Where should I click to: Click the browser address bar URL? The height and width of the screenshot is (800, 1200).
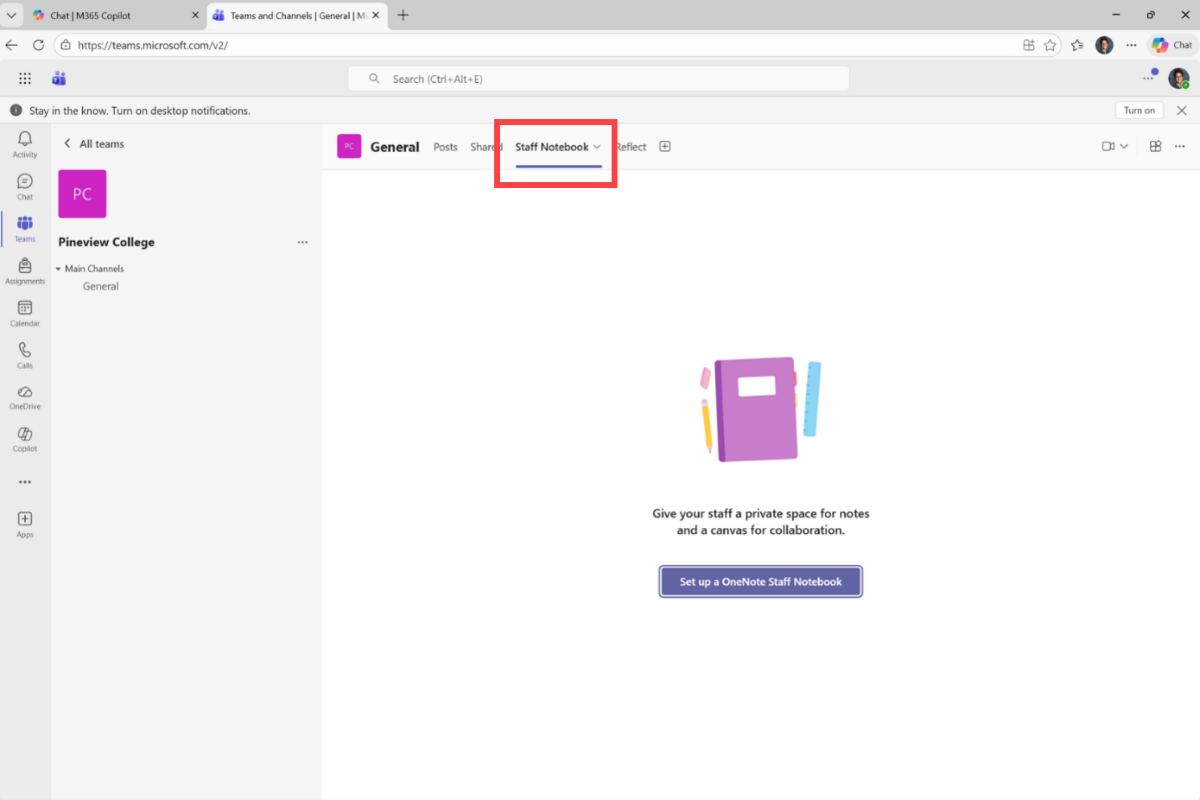153,45
